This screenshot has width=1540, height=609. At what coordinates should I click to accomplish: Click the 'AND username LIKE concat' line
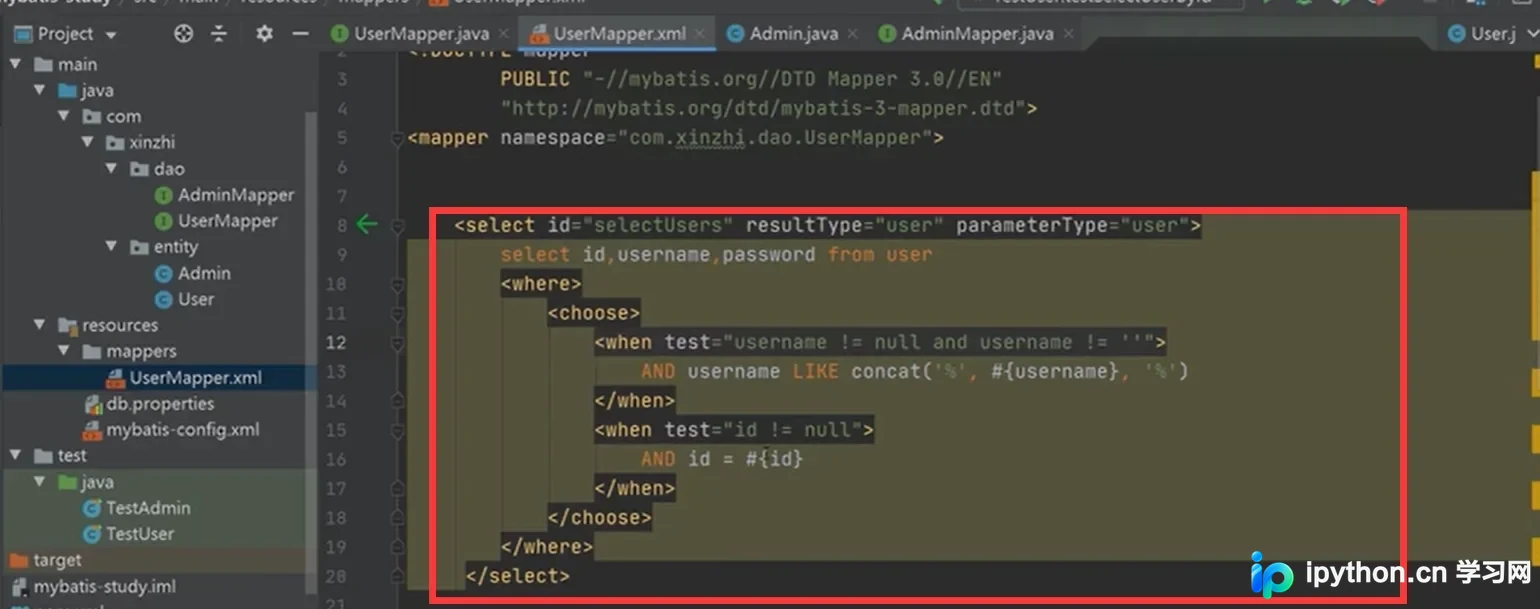tap(914, 372)
